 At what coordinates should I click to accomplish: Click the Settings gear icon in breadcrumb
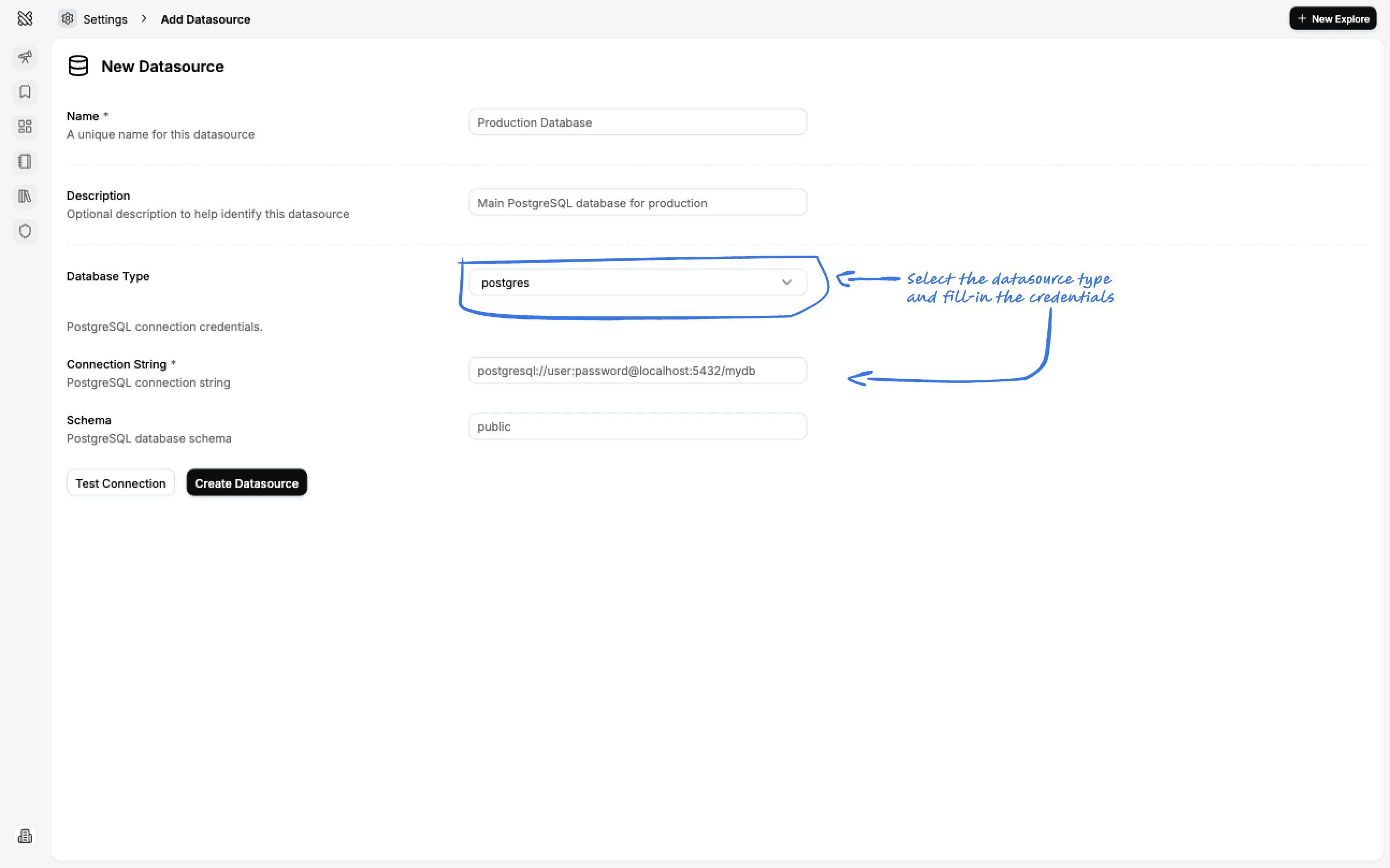point(68,19)
